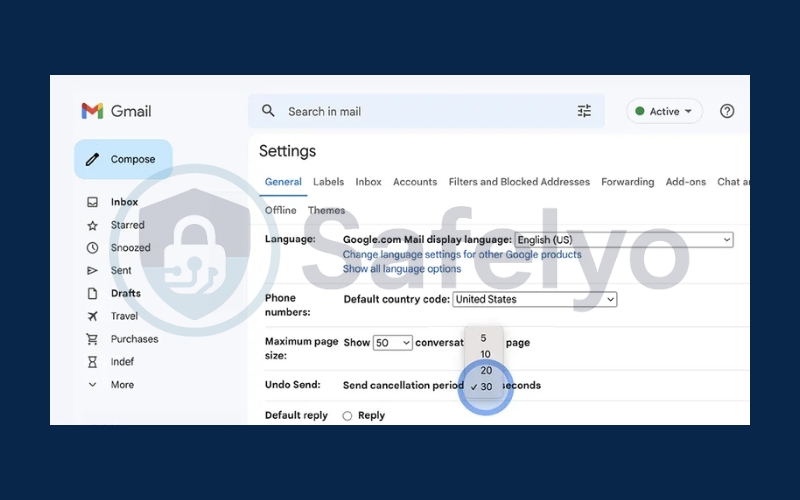Select 20 seconds in cancellation list
800x500 pixels.
[x=486, y=370]
